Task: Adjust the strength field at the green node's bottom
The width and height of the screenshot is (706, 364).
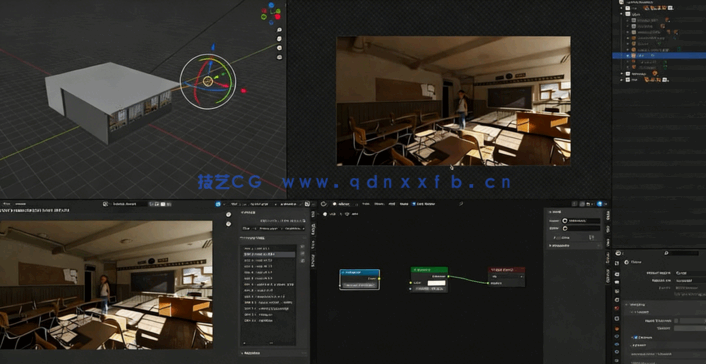Action: (x=429, y=289)
